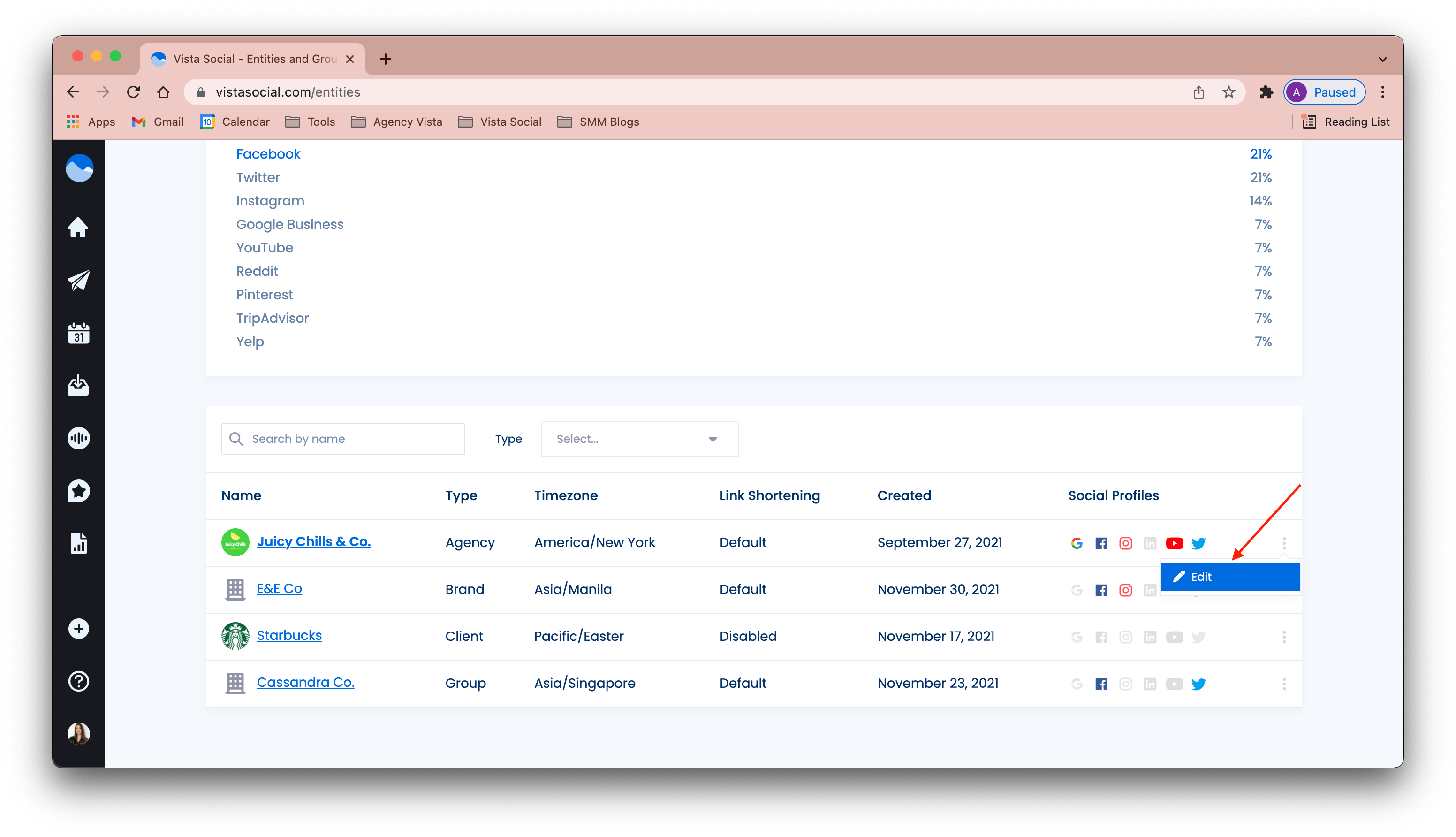Open three-dot menu for Starbucks row
The image size is (1456, 837).
coord(1284,637)
